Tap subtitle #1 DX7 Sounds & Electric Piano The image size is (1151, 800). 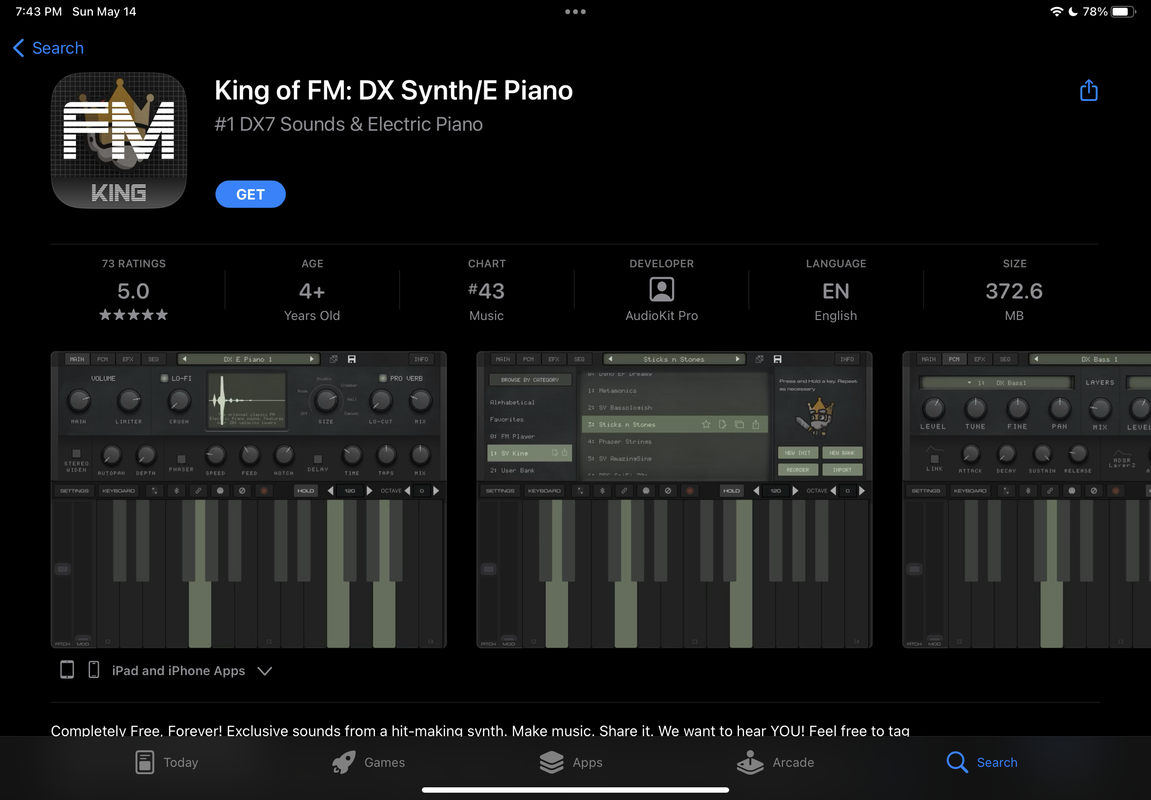click(x=349, y=124)
